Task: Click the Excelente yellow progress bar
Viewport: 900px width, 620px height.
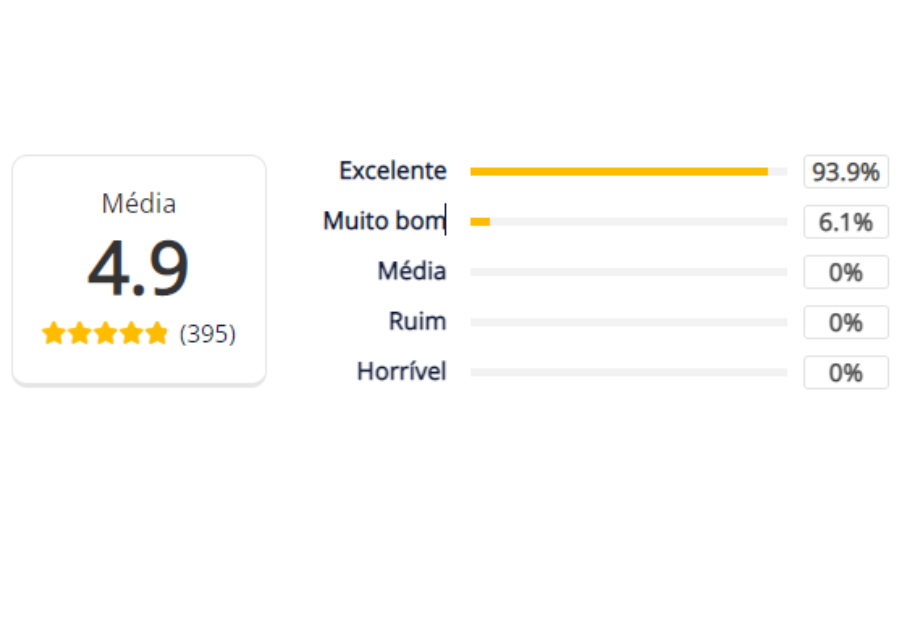Action: pyautogui.click(x=618, y=172)
